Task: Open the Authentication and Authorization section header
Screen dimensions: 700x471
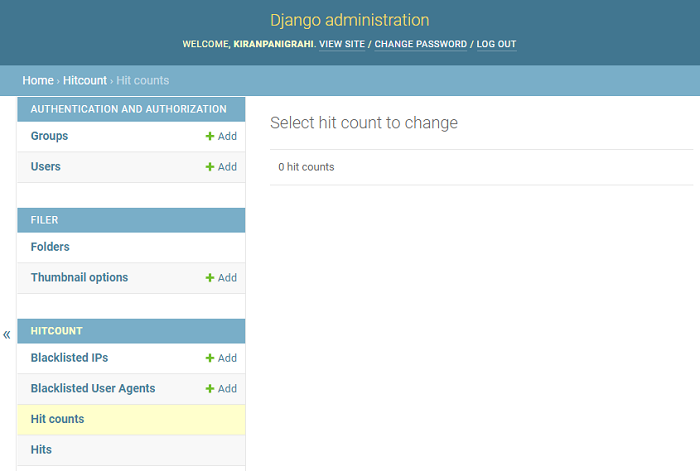Action: [129, 109]
